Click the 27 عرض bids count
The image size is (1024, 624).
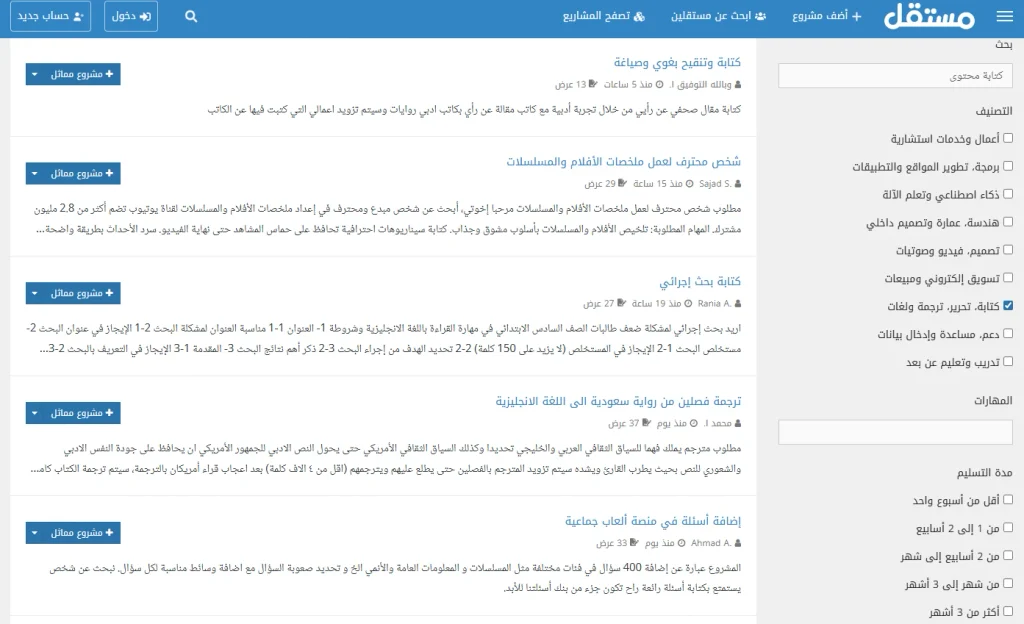coord(599,304)
